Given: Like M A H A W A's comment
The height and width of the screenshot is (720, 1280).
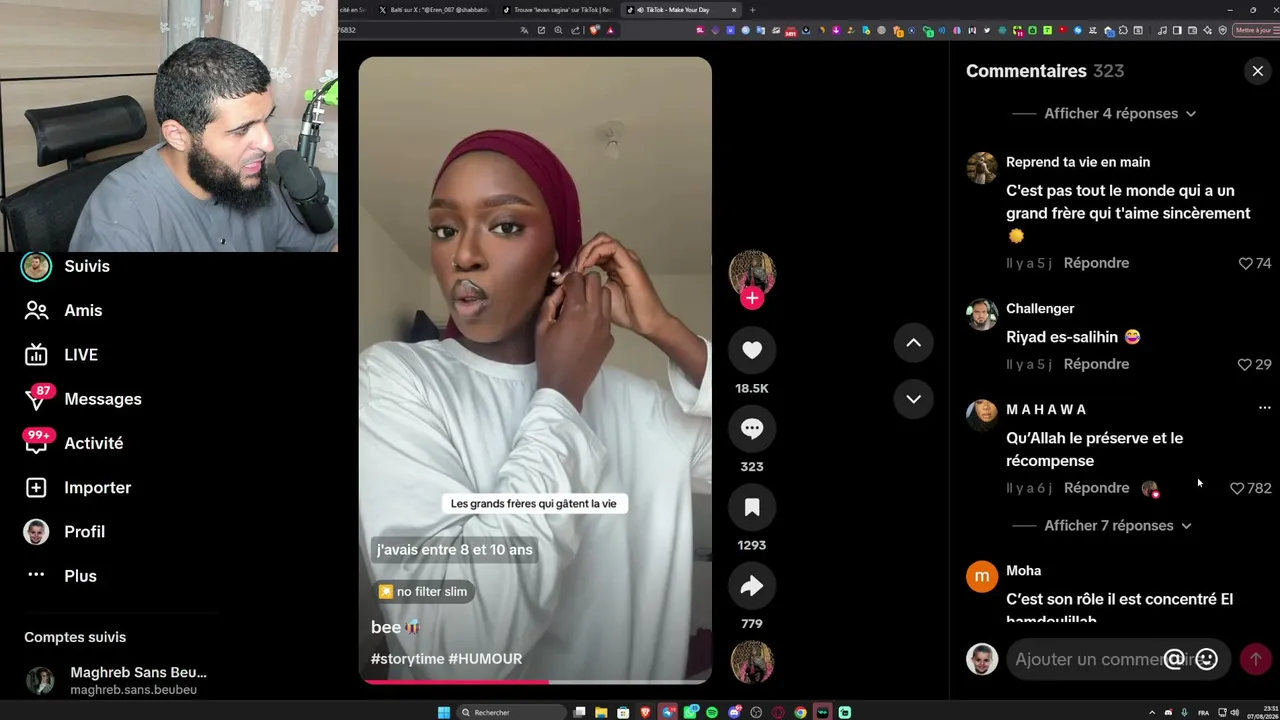Looking at the screenshot, I should tap(1237, 488).
